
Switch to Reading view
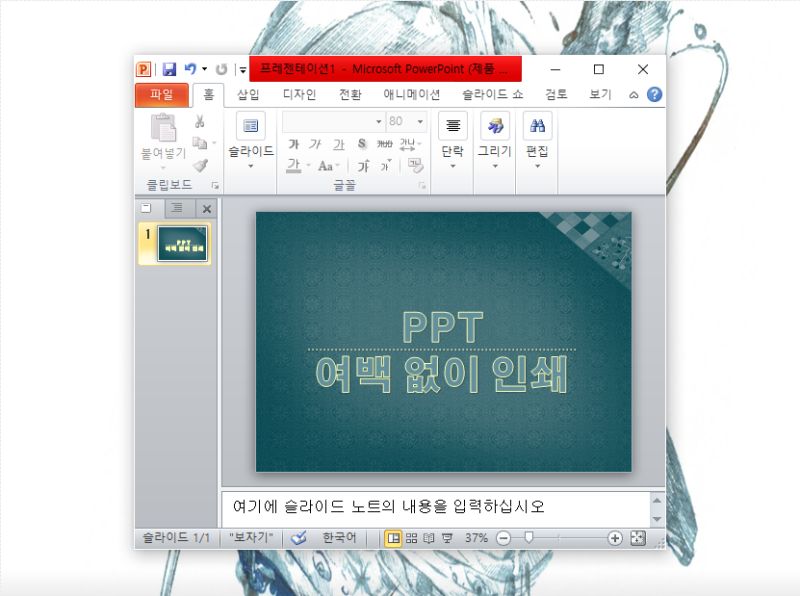(x=429, y=538)
